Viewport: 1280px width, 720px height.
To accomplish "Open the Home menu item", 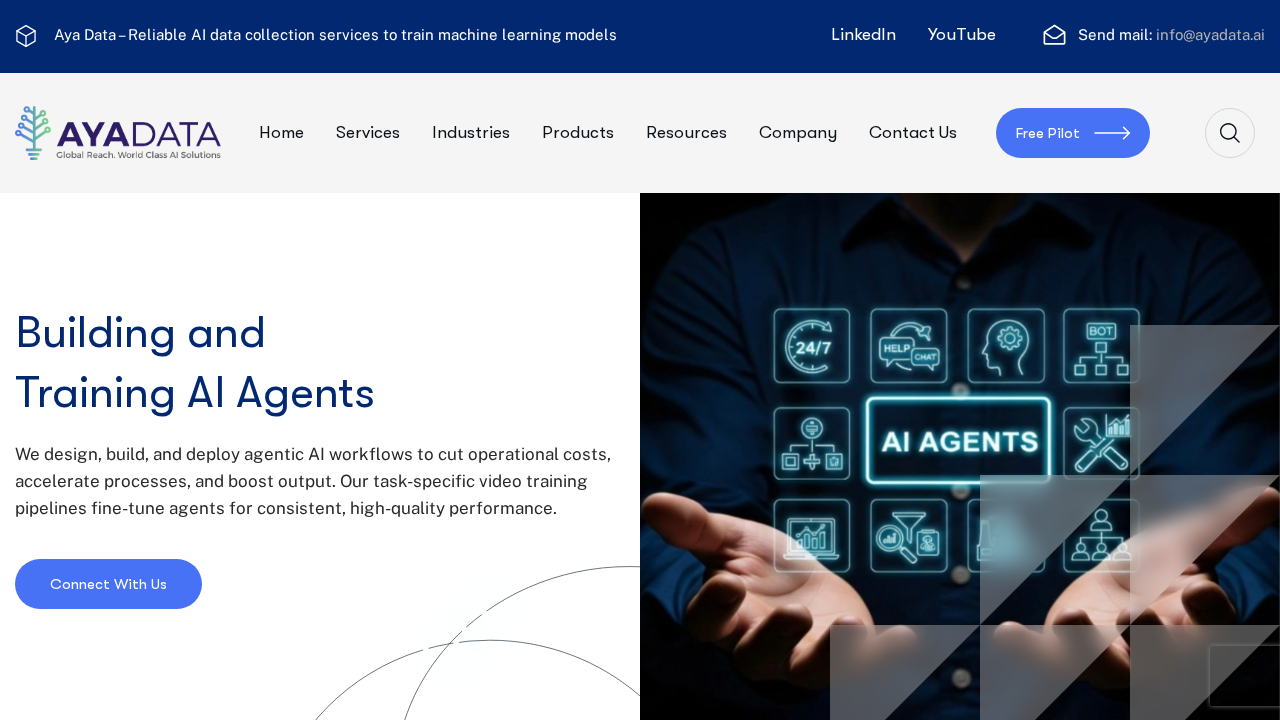I will (281, 133).
